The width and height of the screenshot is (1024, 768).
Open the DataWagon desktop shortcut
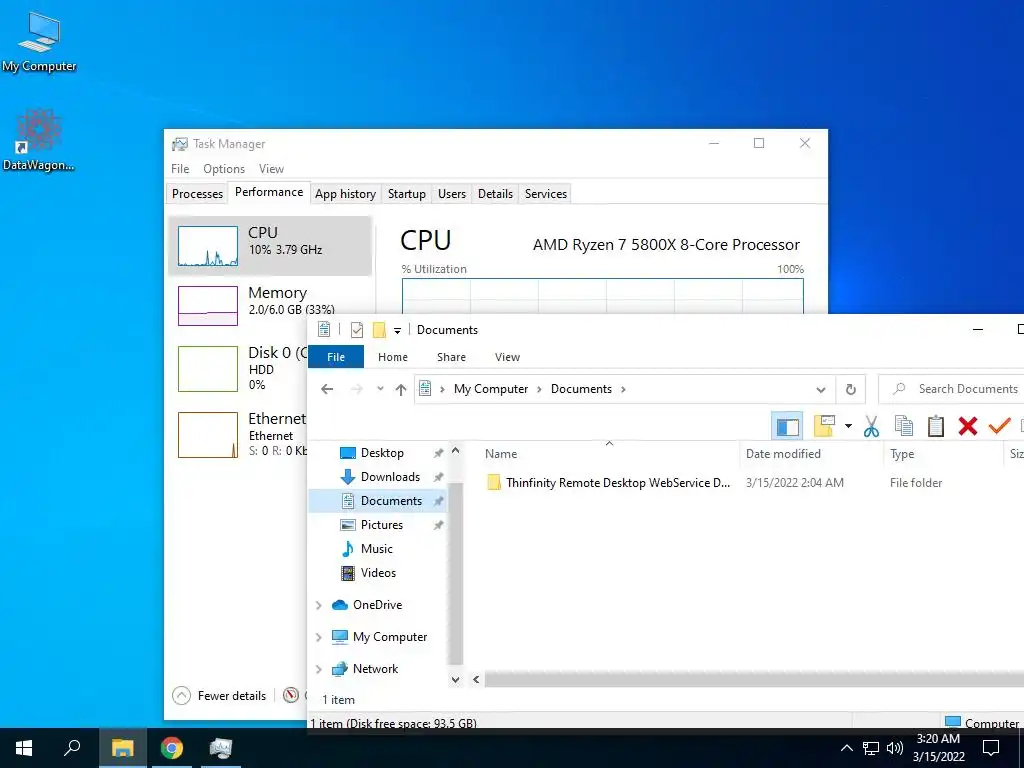39,140
